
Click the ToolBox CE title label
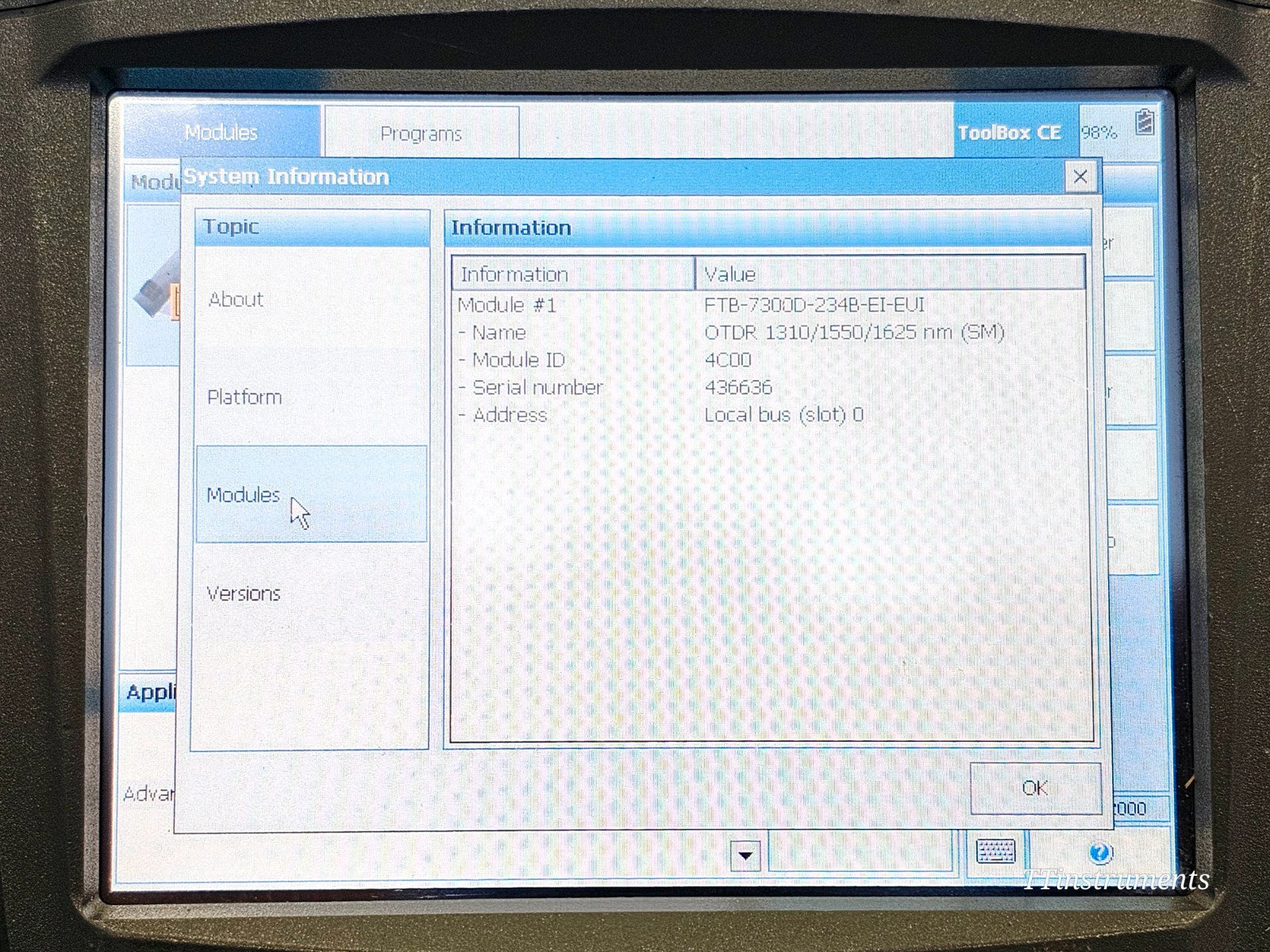(x=1009, y=132)
